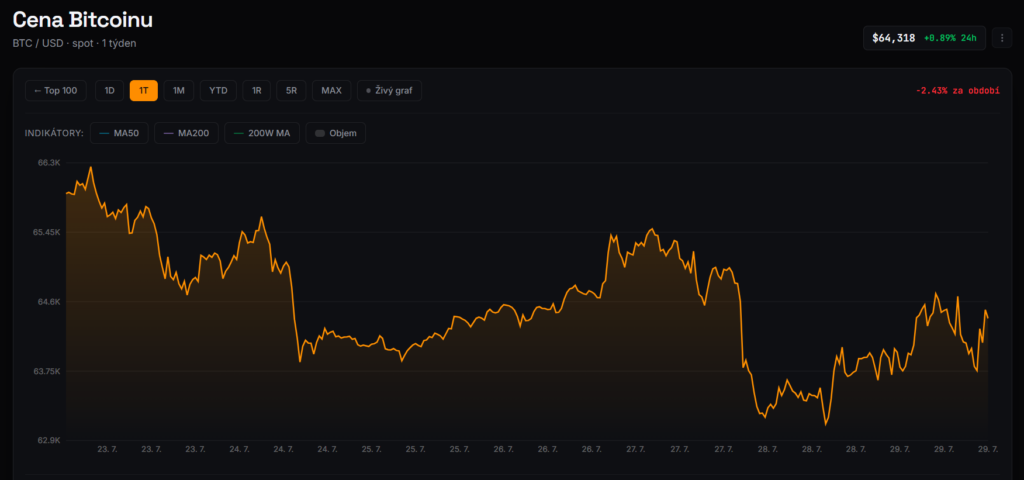
Task: Click the 62.9K axis label
Action: click(x=49, y=440)
